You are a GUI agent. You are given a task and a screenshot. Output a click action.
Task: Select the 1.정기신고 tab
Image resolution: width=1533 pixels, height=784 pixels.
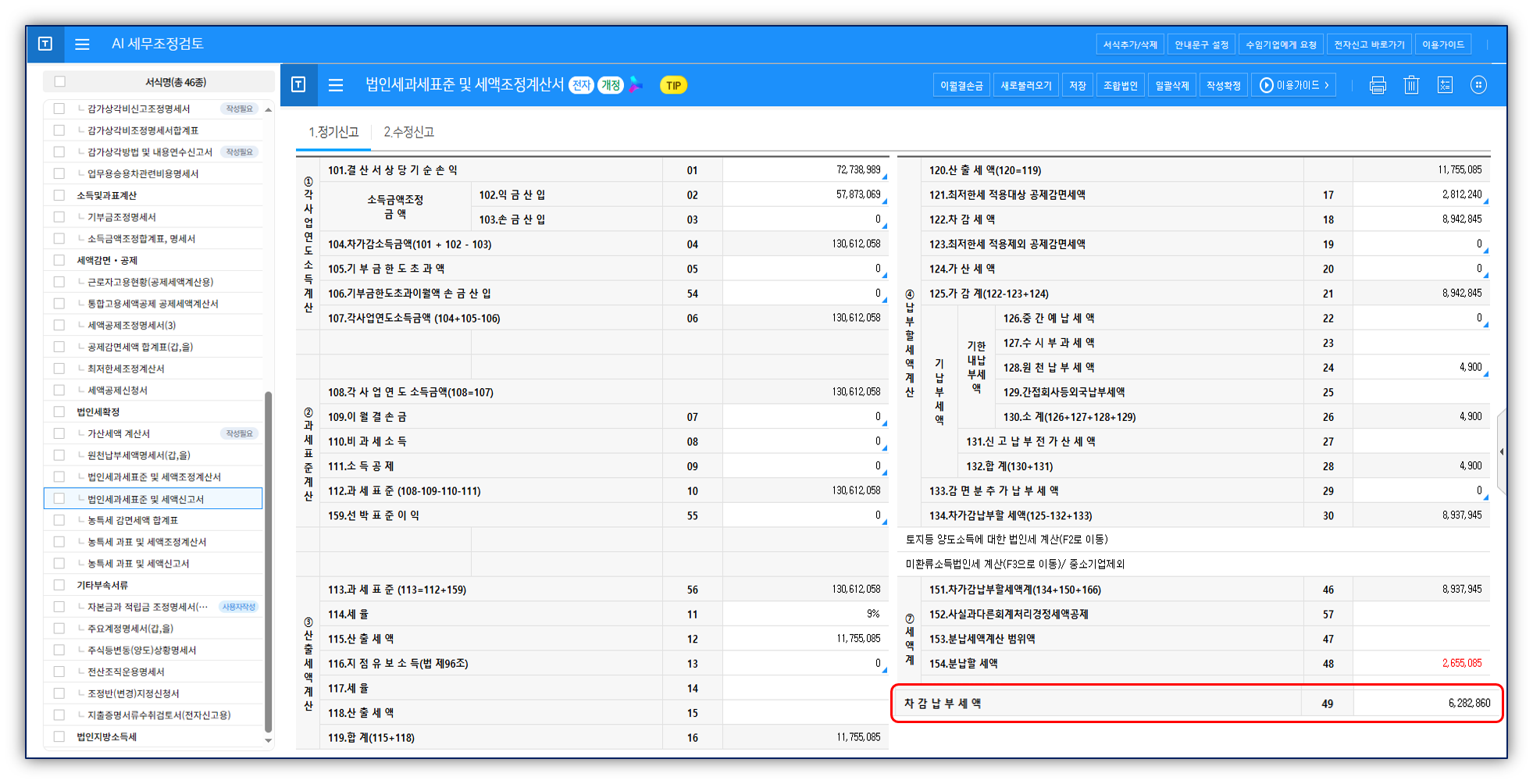click(x=333, y=132)
